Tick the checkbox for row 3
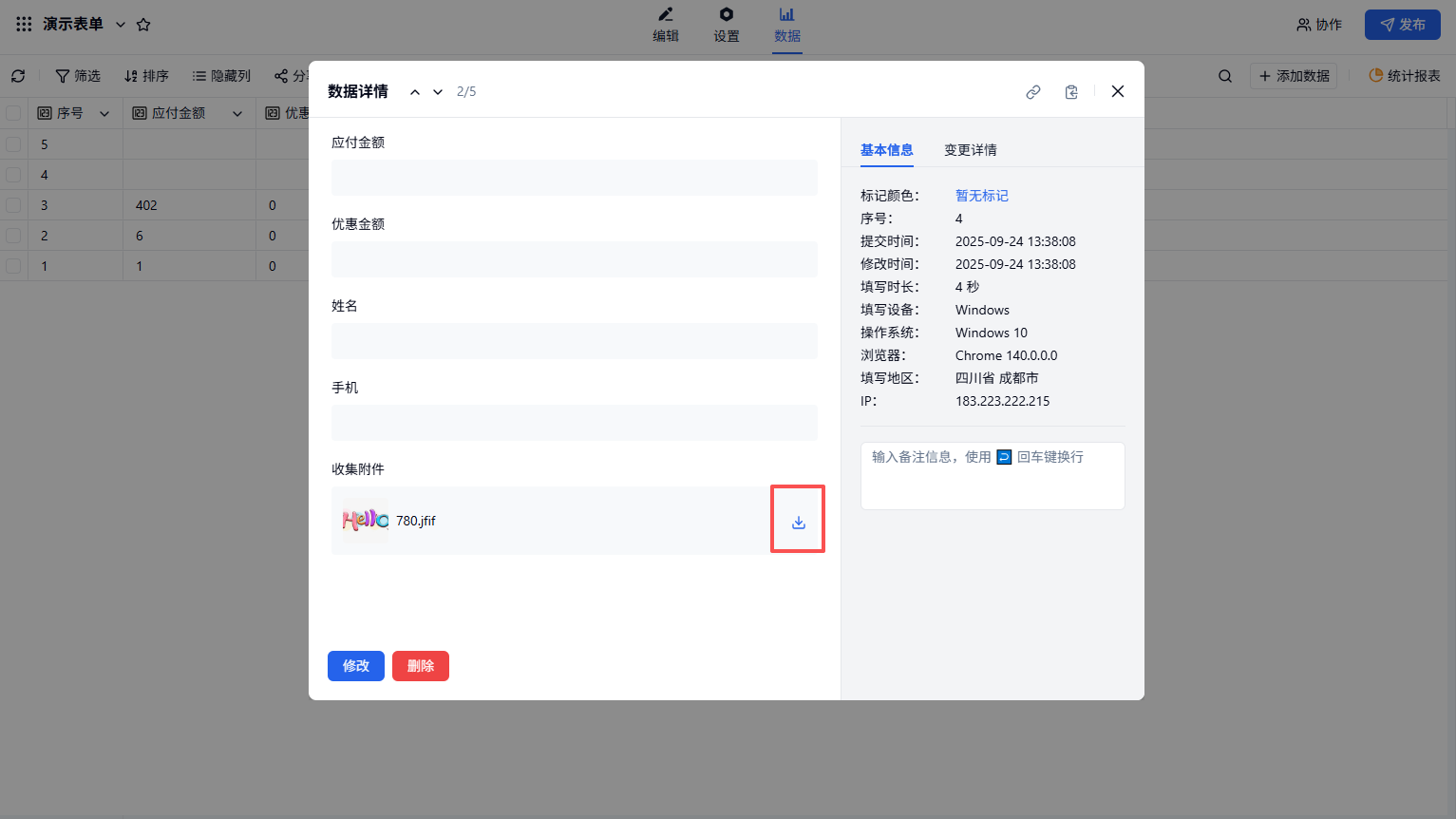The width and height of the screenshot is (1456, 819). point(13,205)
